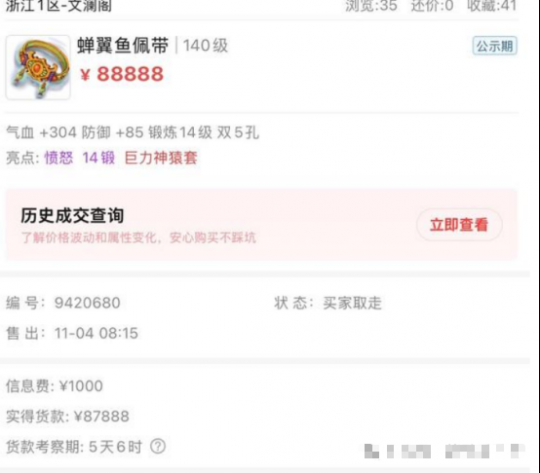Viewport: 540px width, 473px height.
Task: Click the item number 9420680
Action: coord(87,303)
